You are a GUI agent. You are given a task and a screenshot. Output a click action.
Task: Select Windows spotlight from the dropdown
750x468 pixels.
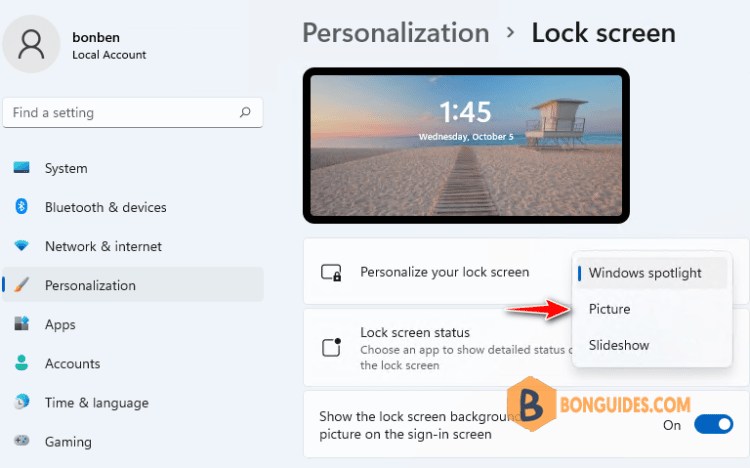(x=645, y=273)
